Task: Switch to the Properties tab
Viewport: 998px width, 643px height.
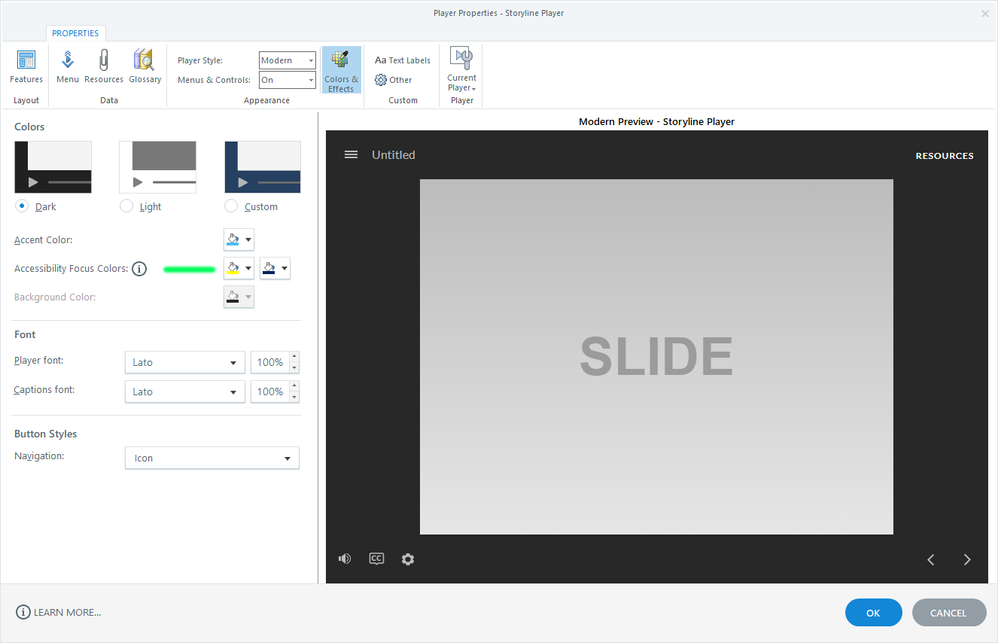Action: pos(75,33)
